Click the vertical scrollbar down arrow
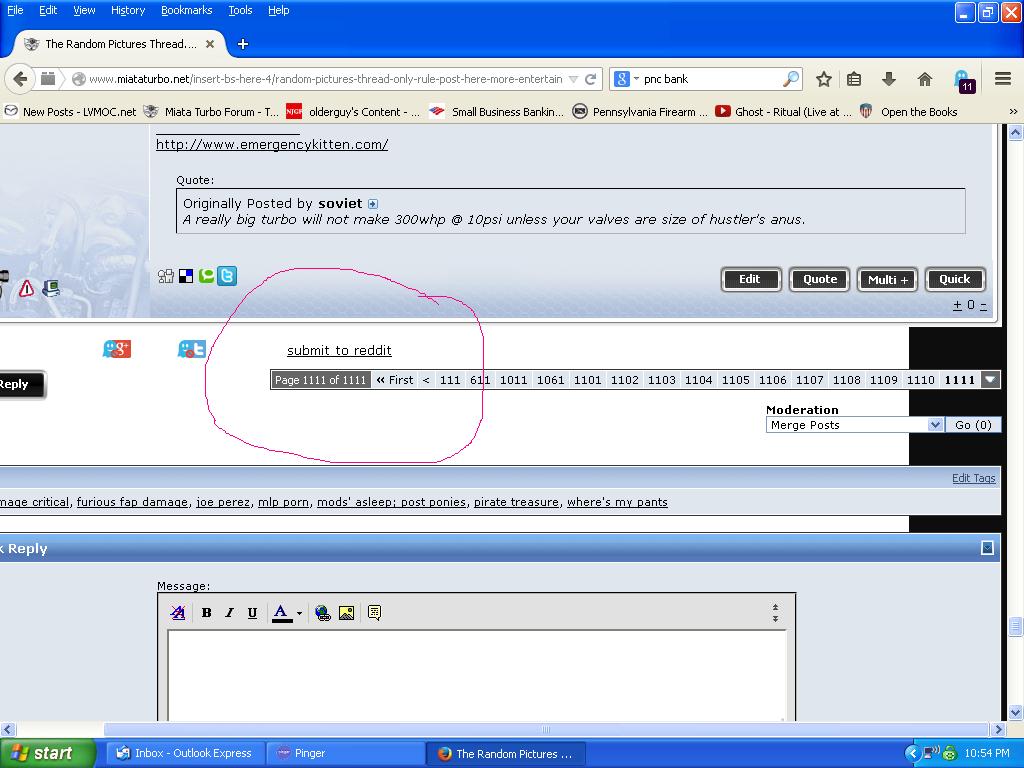The width and height of the screenshot is (1024, 768). (1016, 712)
